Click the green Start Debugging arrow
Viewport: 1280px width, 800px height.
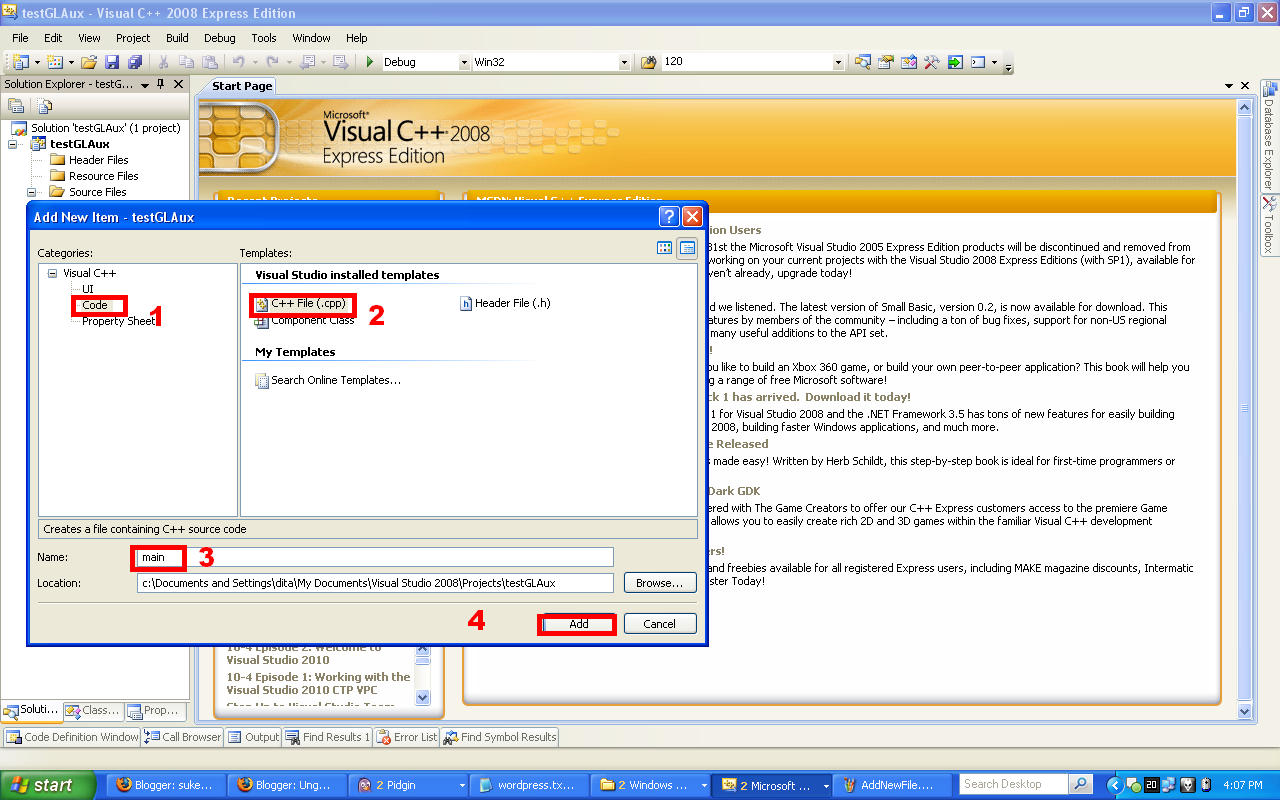tap(370, 62)
